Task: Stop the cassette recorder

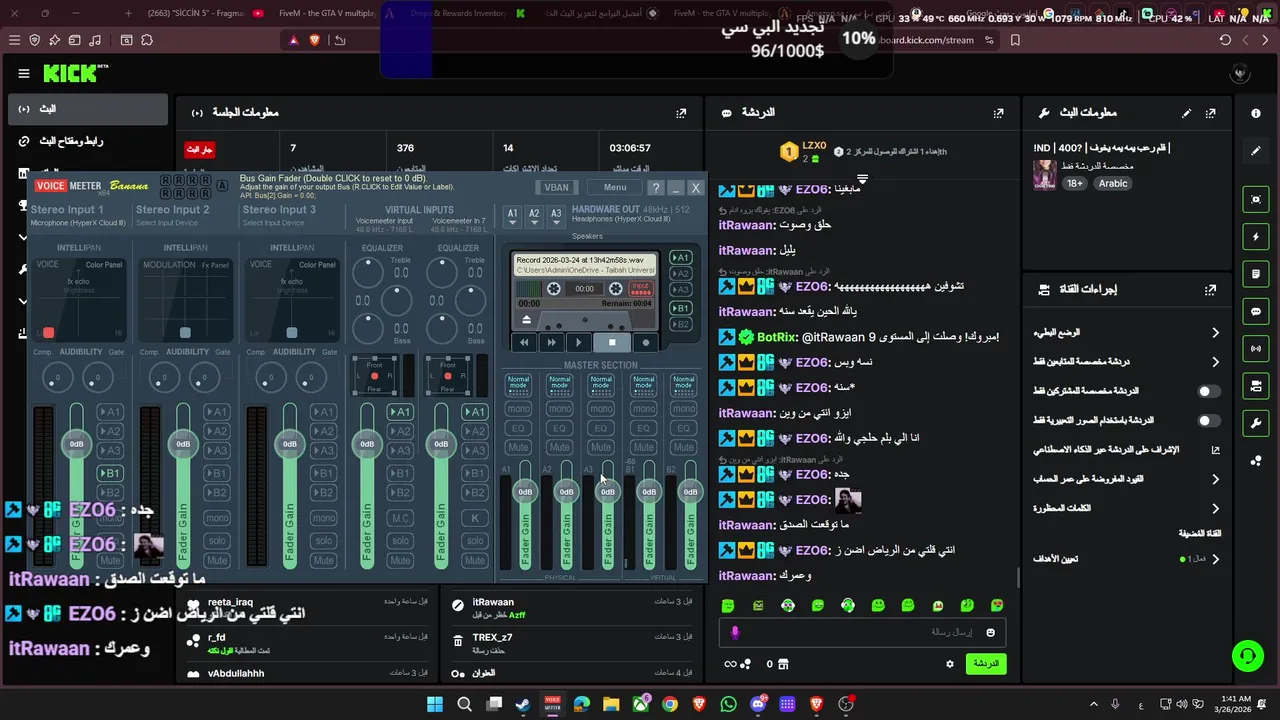Action: pos(612,342)
